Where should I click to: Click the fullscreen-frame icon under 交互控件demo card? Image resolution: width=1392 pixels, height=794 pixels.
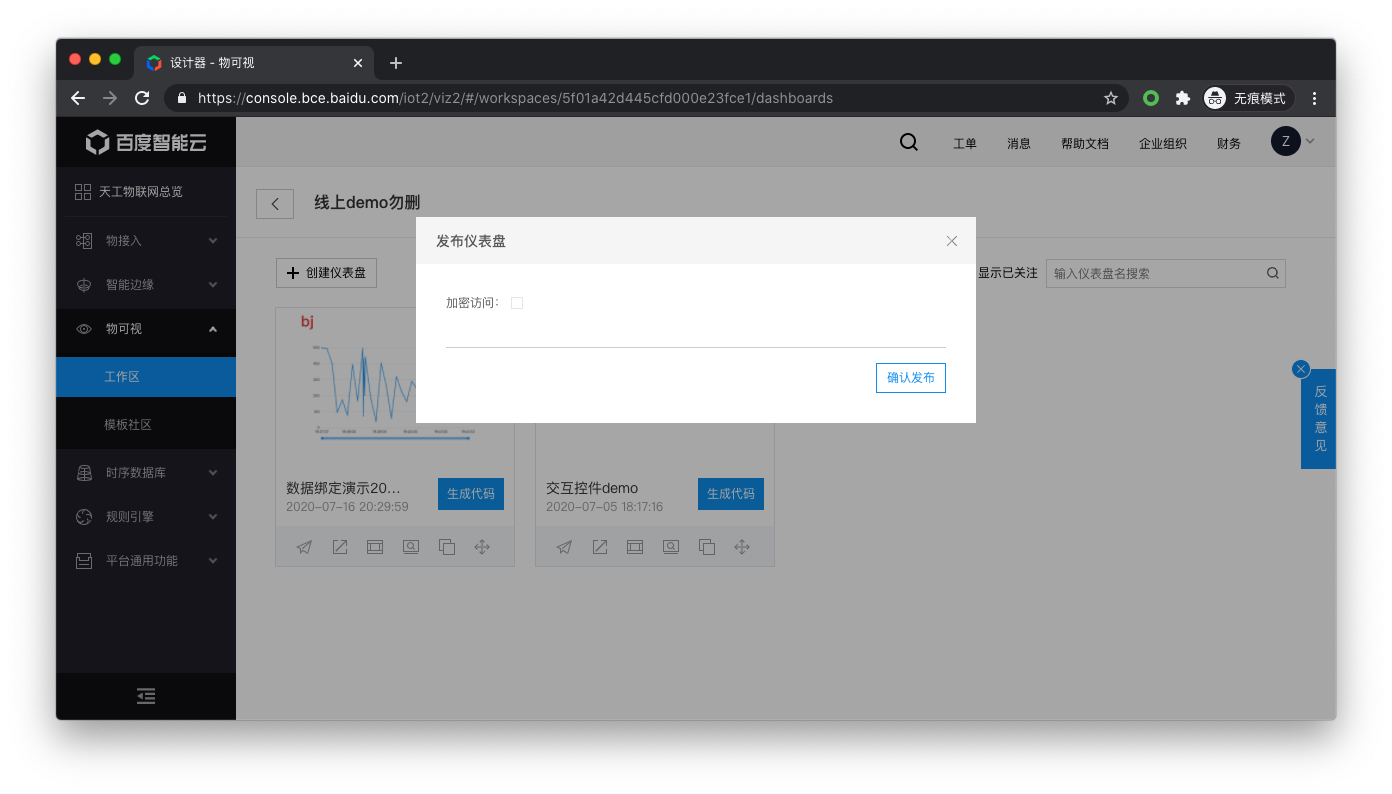(635, 547)
